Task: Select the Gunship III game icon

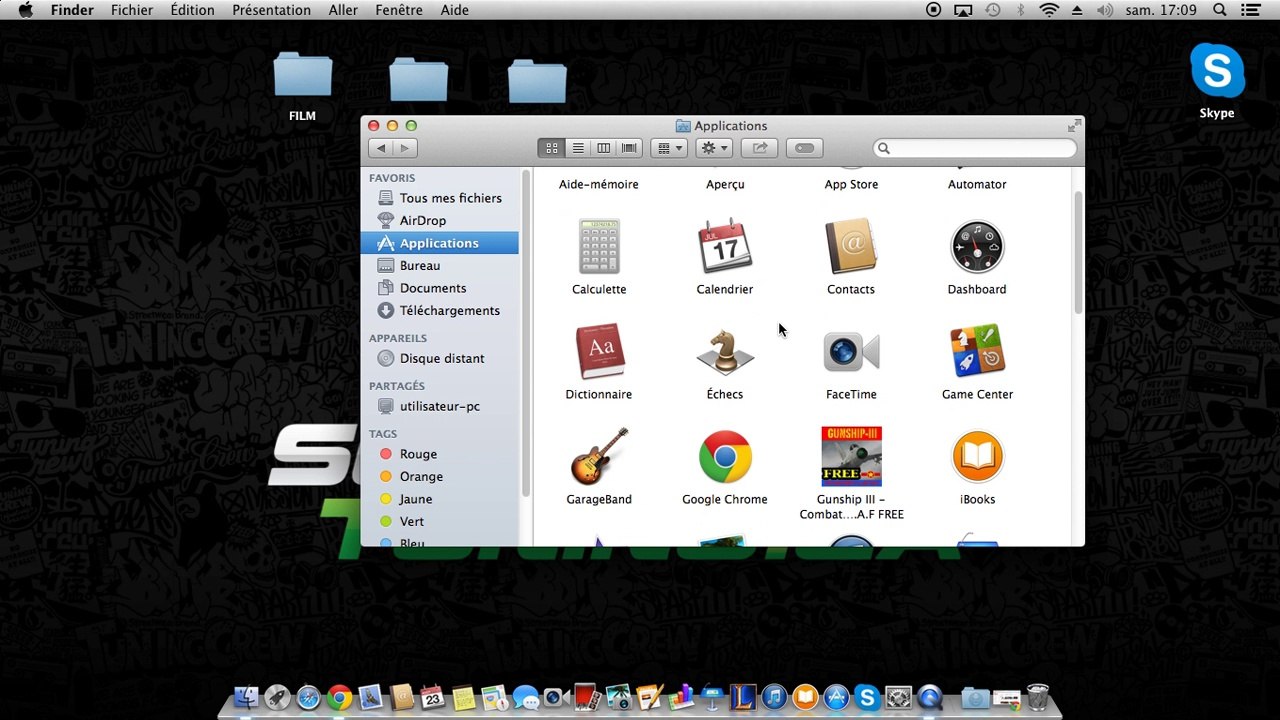Action: [851, 456]
